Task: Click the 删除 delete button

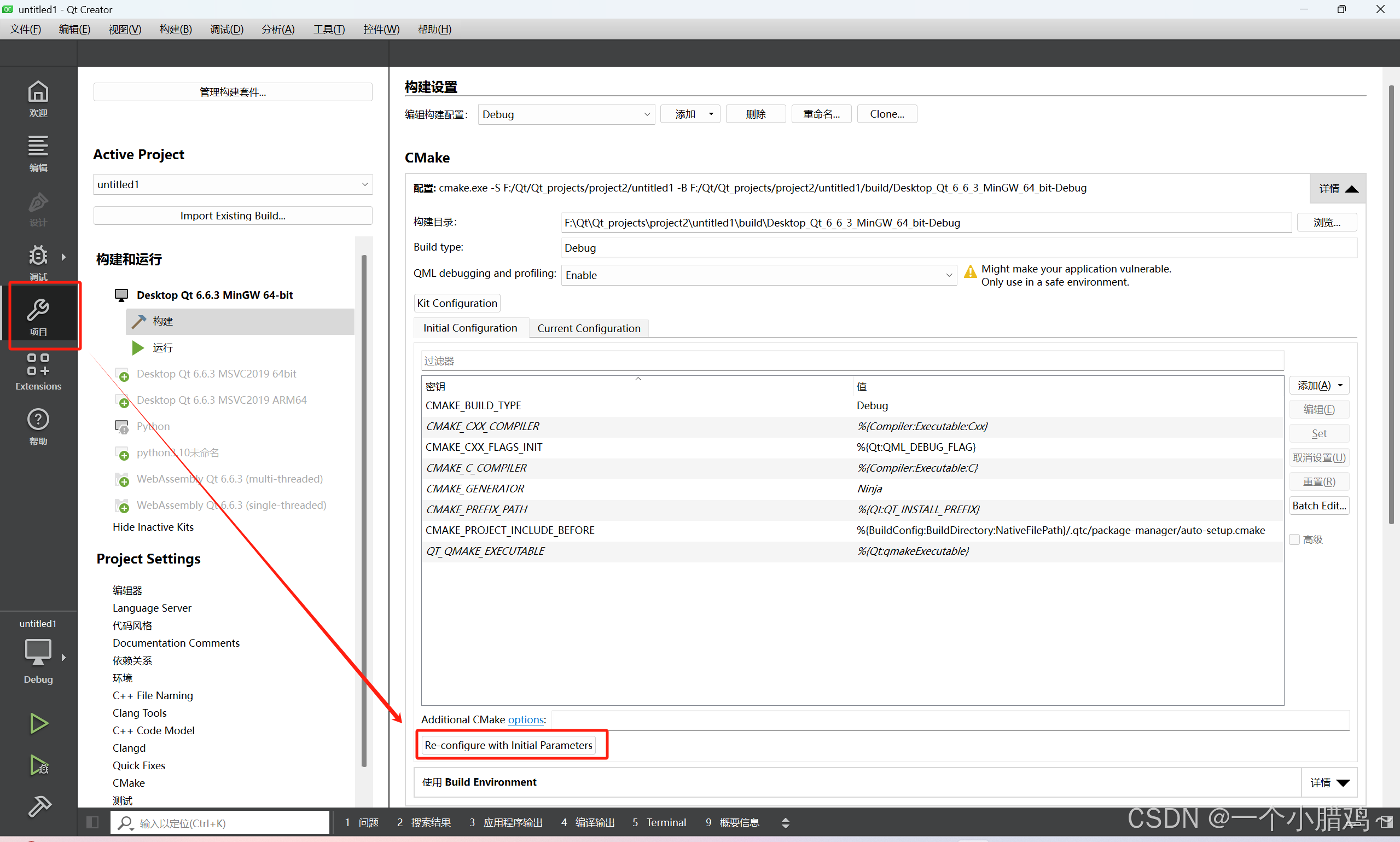Action: tap(756, 114)
